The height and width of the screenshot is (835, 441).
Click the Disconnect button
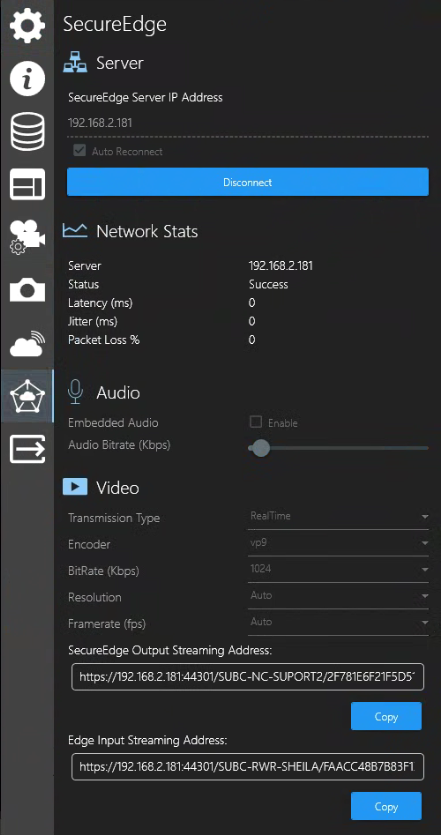click(x=248, y=182)
